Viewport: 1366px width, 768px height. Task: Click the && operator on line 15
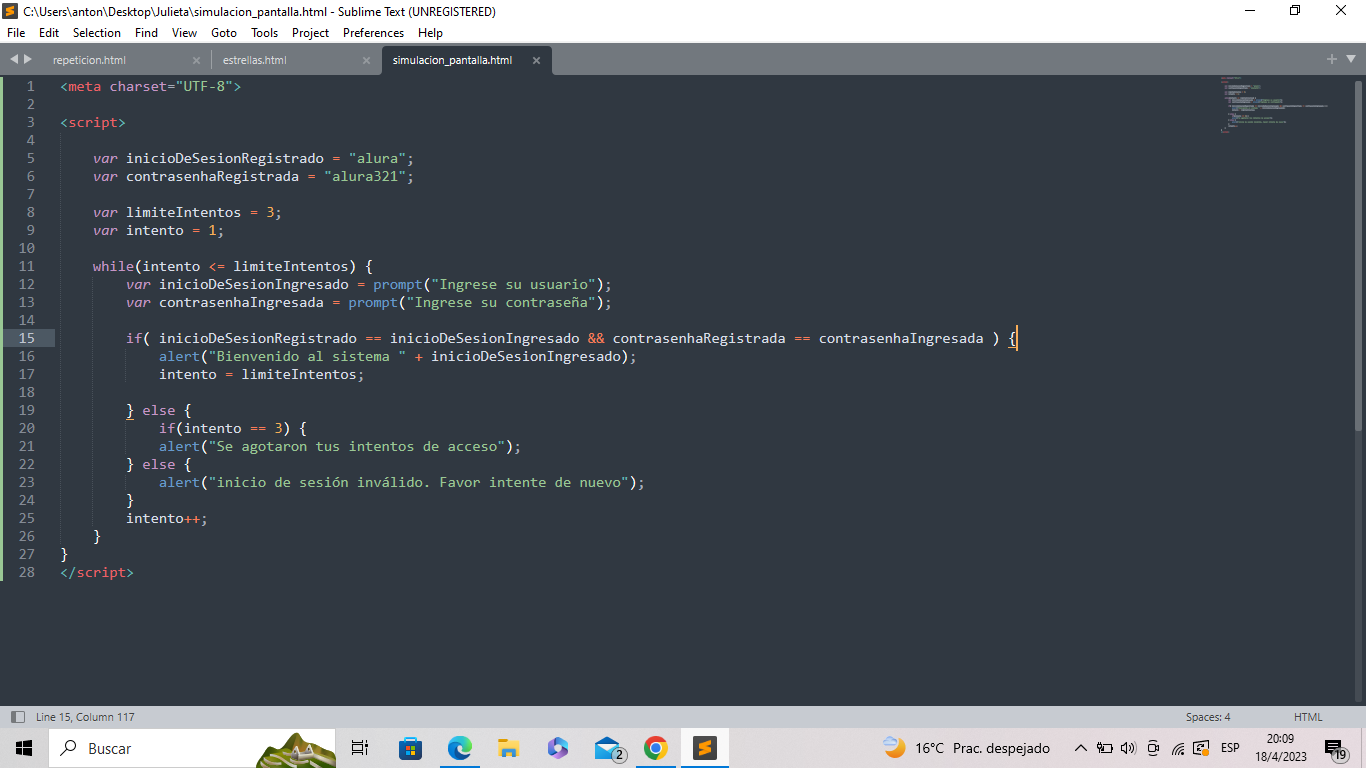click(x=596, y=338)
